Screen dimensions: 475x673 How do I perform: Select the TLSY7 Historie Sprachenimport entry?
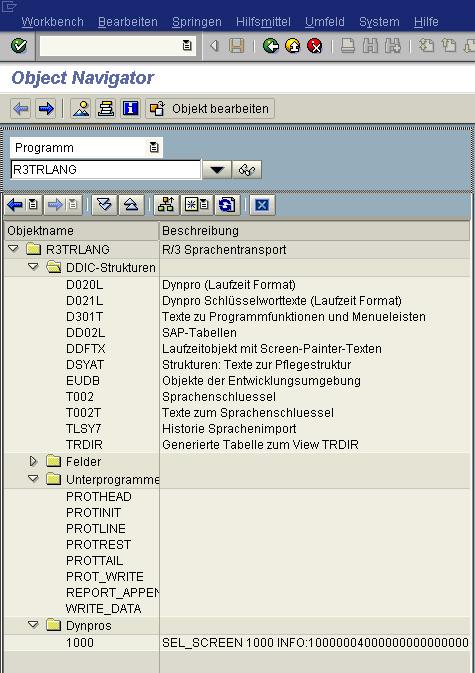tap(84, 429)
